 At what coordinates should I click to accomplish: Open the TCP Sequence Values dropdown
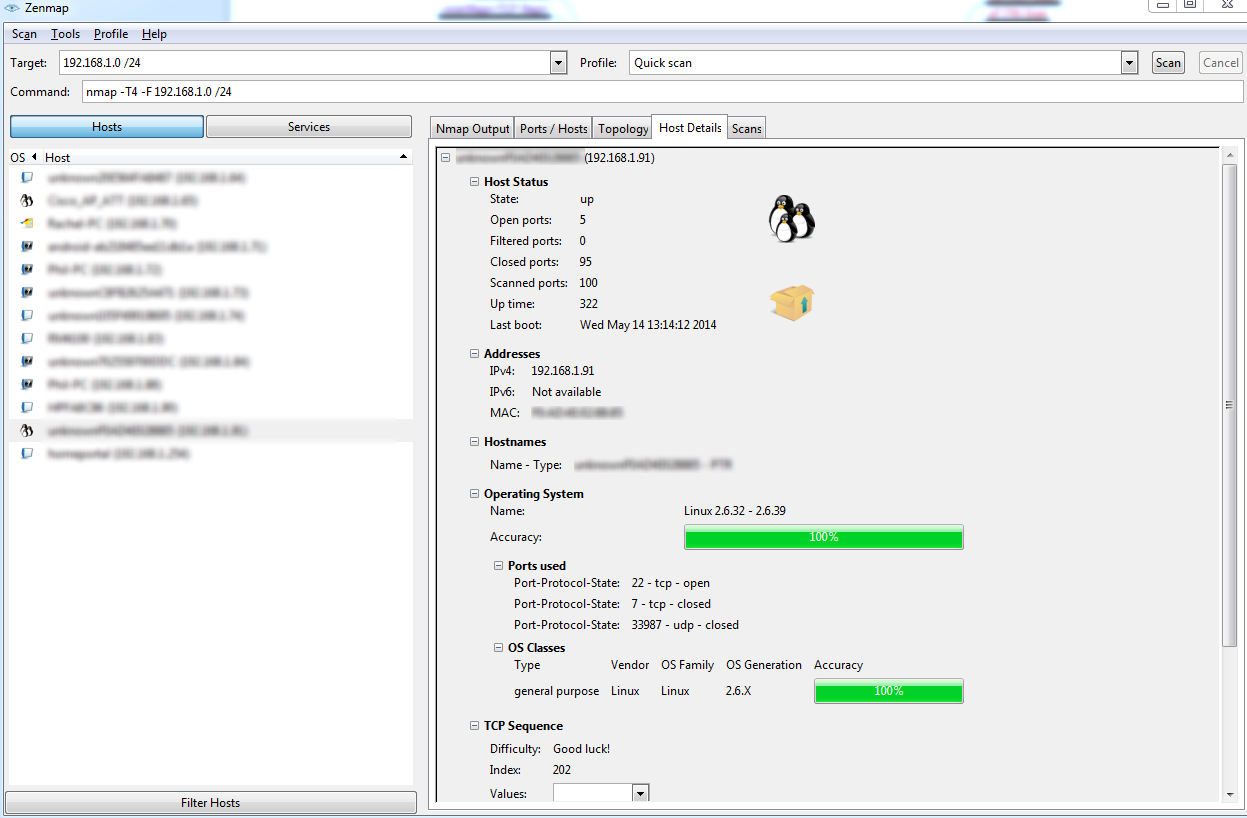pyautogui.click(x=641, y=793)
